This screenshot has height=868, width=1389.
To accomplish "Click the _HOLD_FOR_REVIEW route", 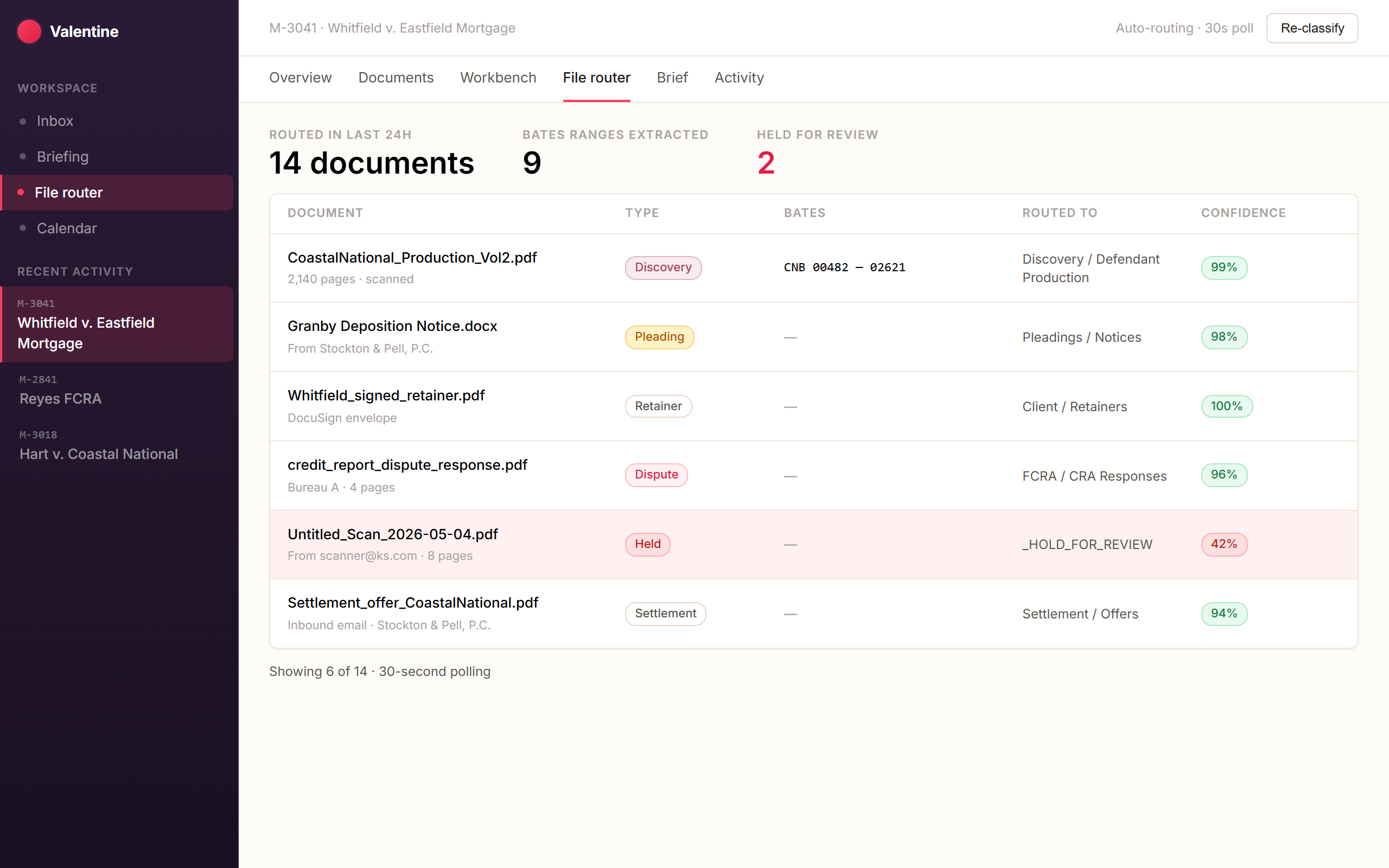I will point(1087,545).
